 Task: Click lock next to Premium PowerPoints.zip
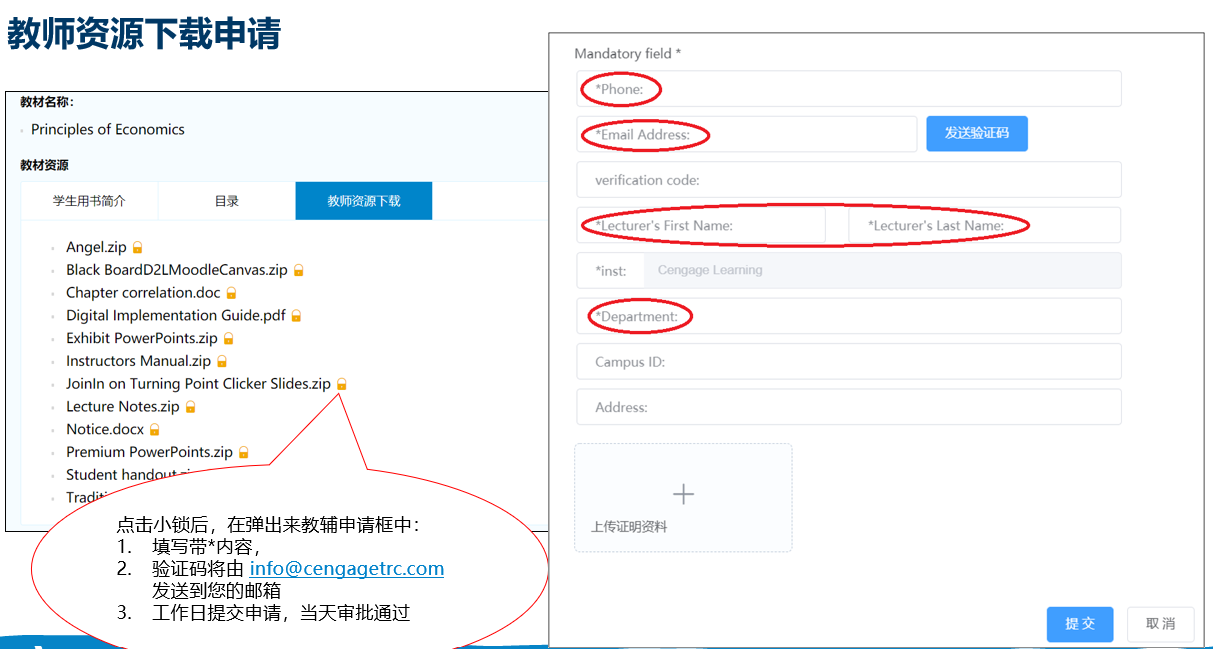tap(243, 453)
